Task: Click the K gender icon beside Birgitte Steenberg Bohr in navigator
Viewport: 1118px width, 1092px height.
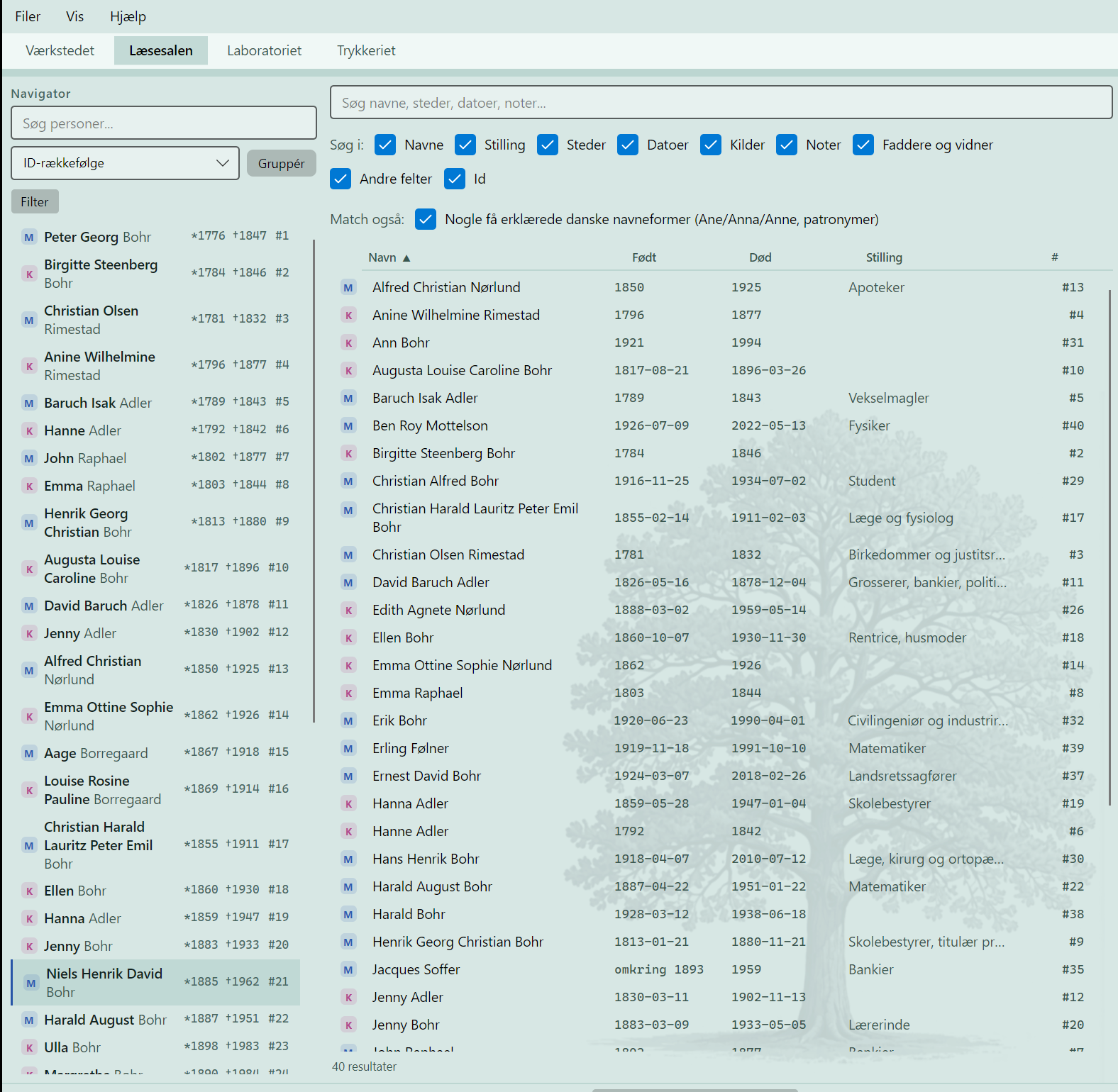Action: pyautogui.click(x=29, y=274)
